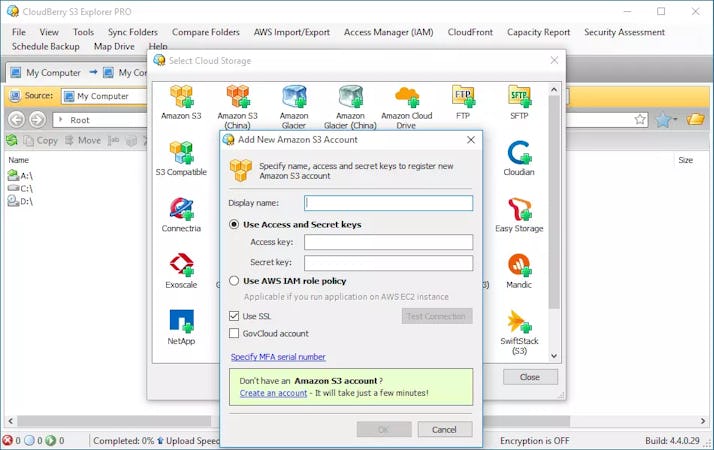Click the storage list scroll up arrow
The height and width of the screenshot is (450, 714).
[554, 89]
